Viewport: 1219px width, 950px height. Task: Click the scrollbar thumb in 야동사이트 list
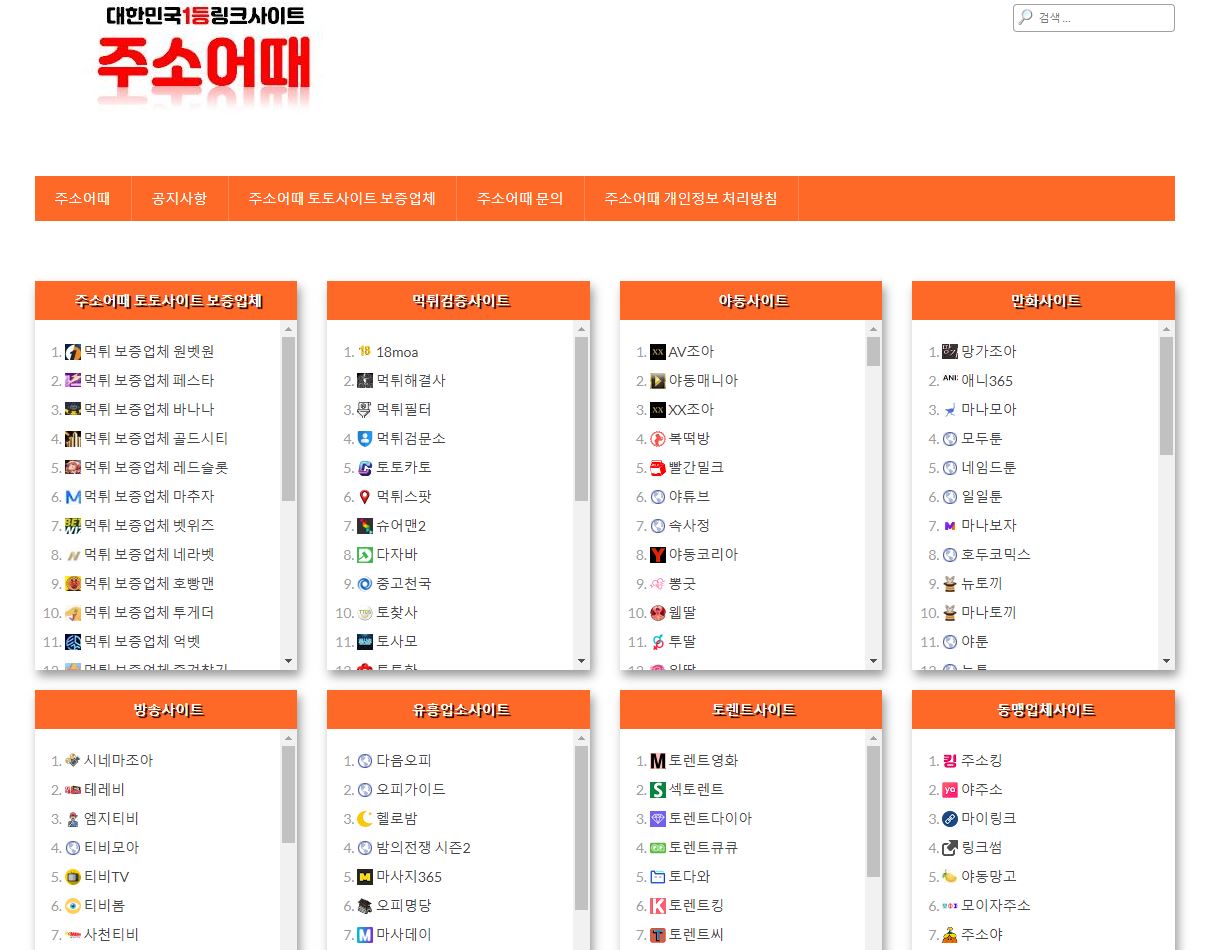(873, 352)
